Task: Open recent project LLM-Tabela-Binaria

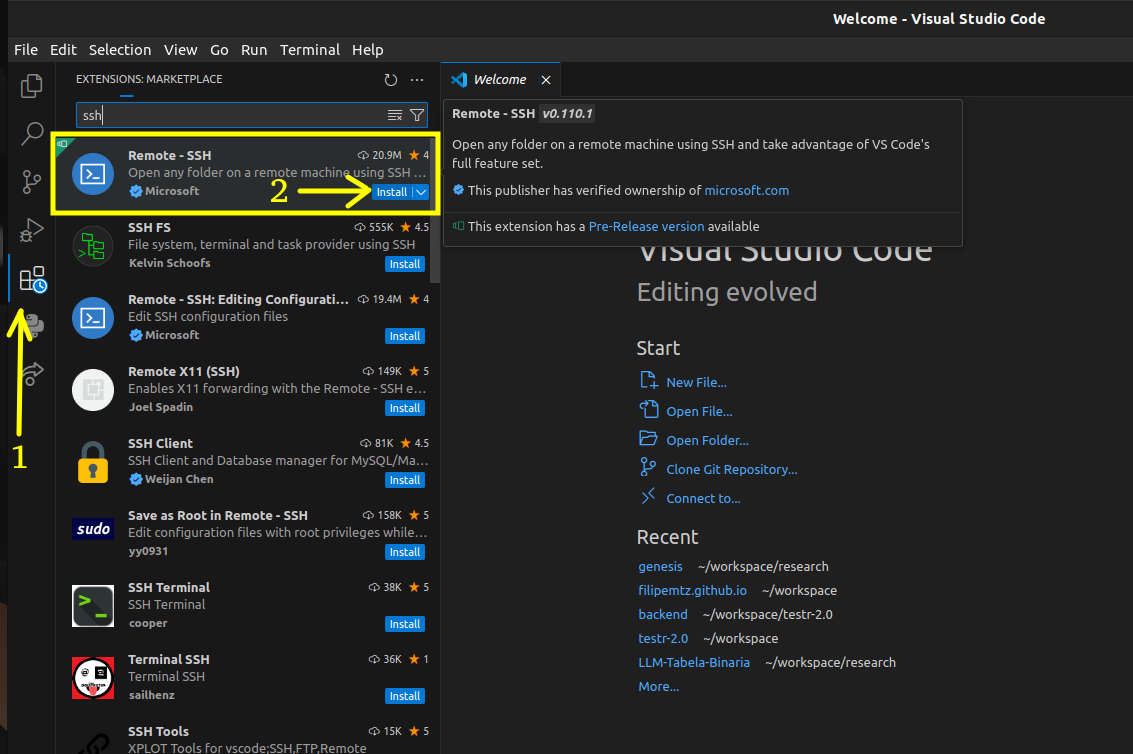Action: 694,662
